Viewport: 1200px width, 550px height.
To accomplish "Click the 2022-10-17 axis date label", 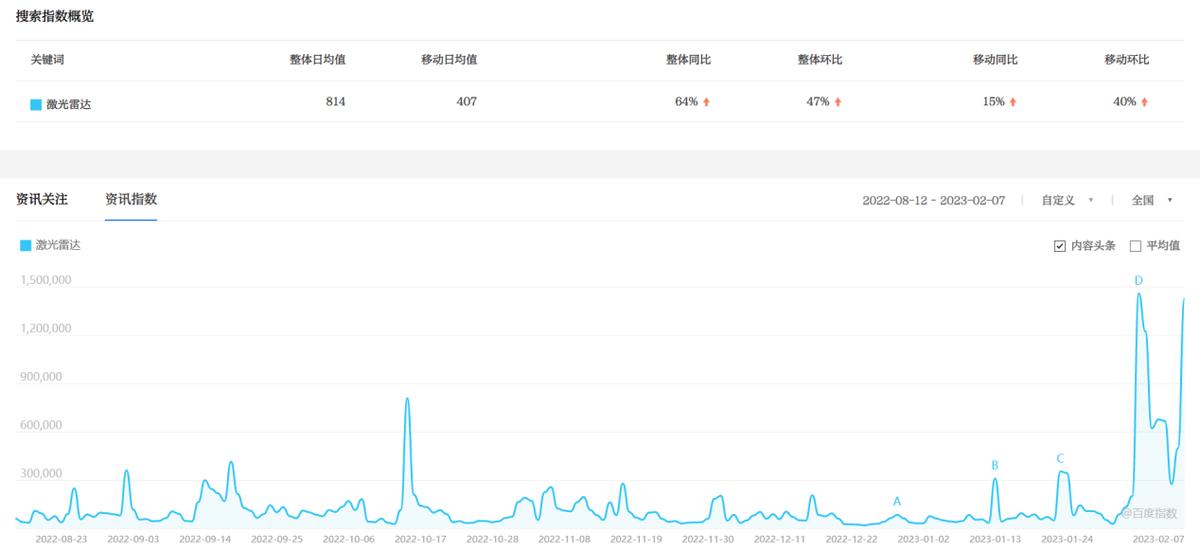I will coord(420,538).
